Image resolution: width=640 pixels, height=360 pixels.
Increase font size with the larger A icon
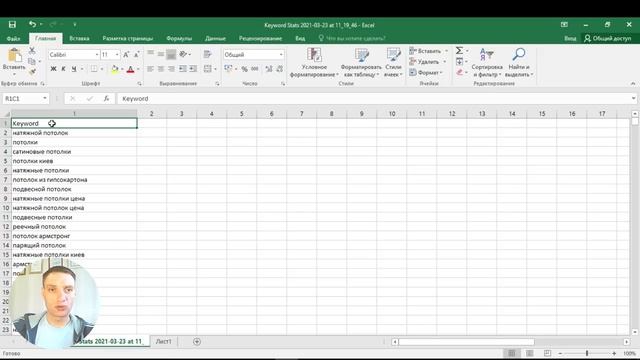tap(126, 55)
